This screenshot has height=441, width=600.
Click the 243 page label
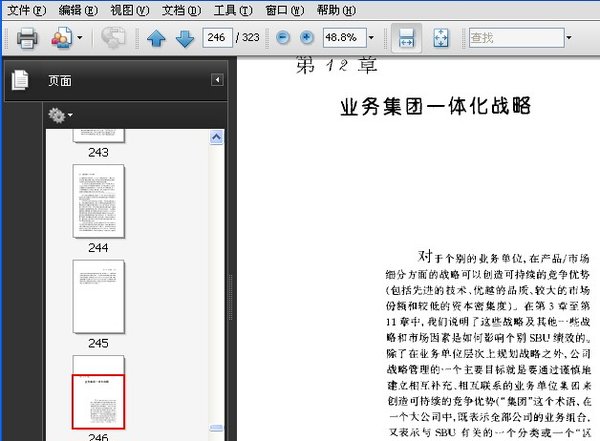(98, 152)
